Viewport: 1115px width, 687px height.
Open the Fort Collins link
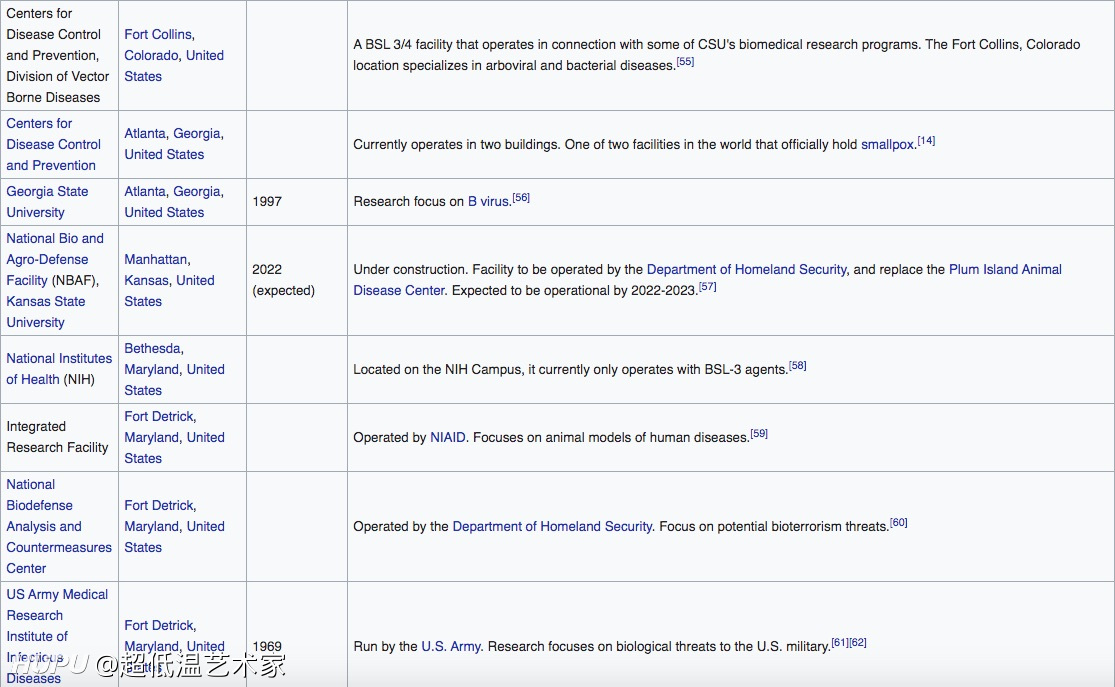click(x=158, y=34)
